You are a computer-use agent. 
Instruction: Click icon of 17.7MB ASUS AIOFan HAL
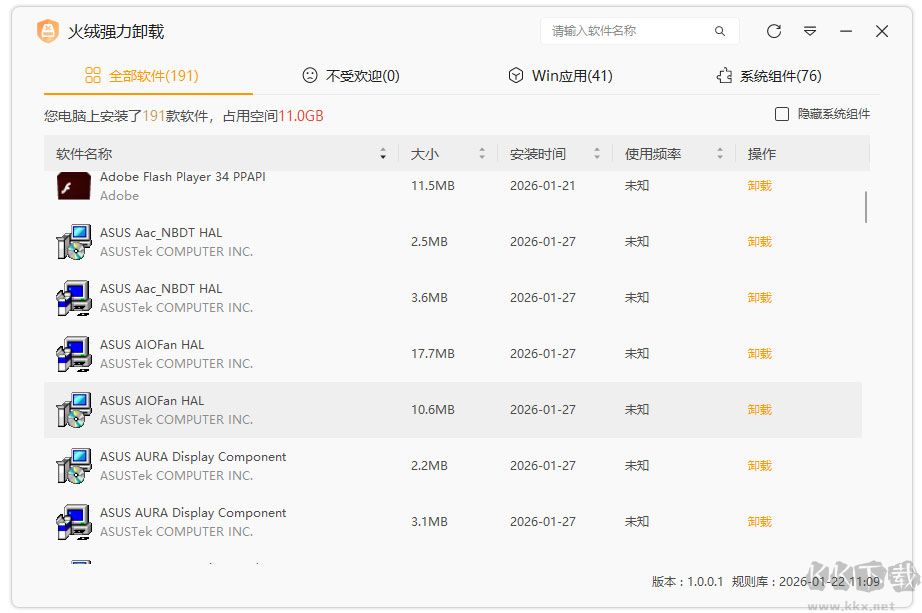click(74, 354)
